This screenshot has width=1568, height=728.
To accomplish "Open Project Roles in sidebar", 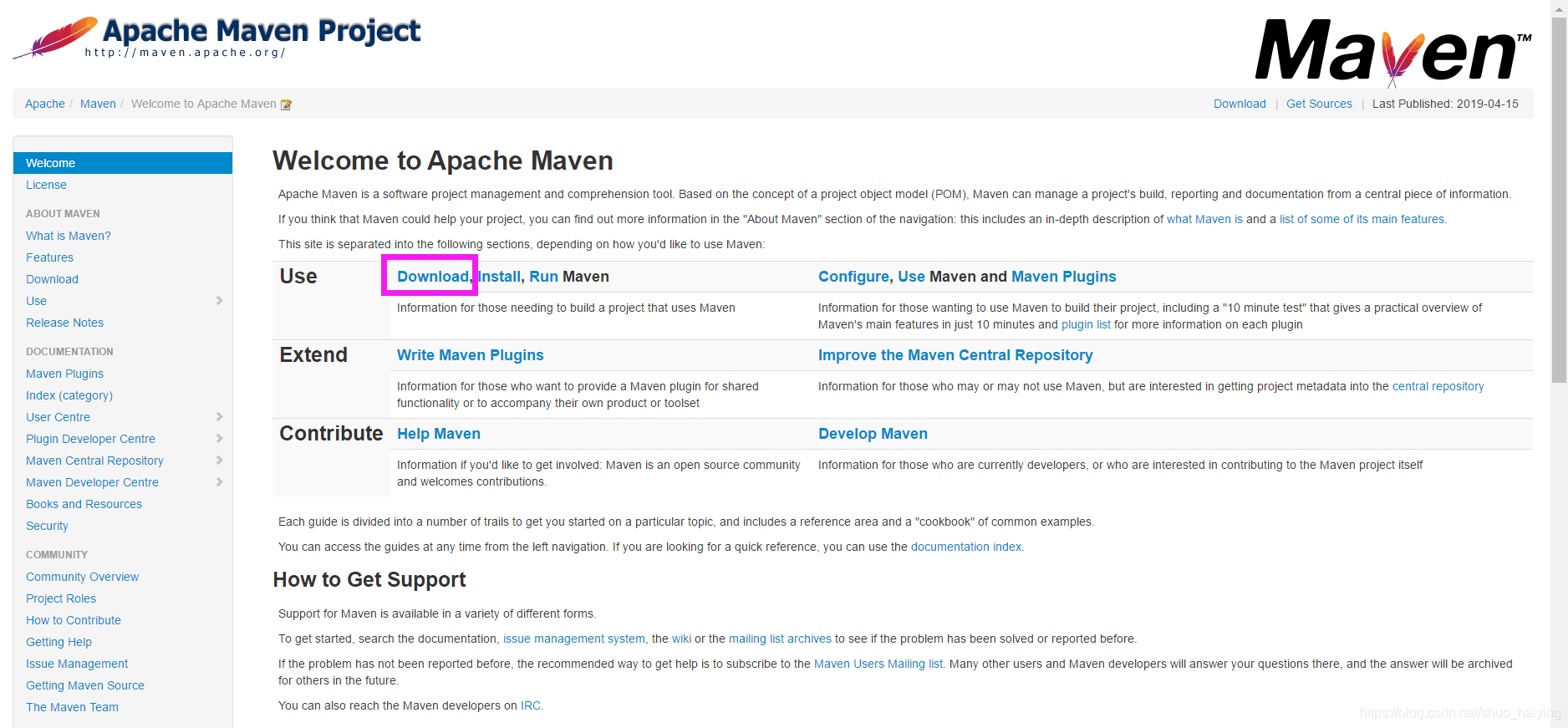I will (x=61, y=598).
